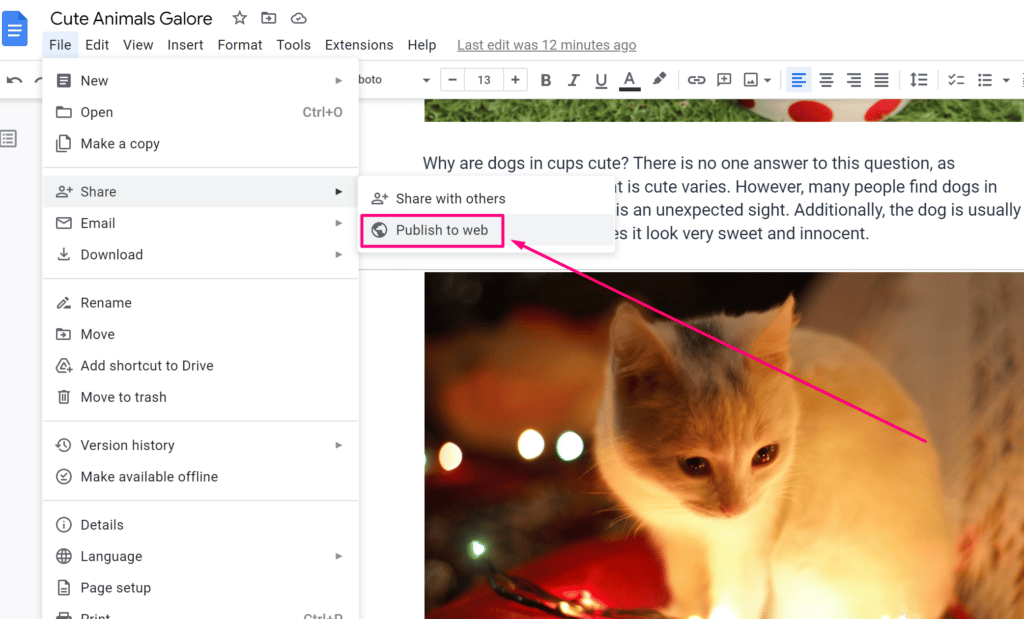Select center align

tap(826, 80)
